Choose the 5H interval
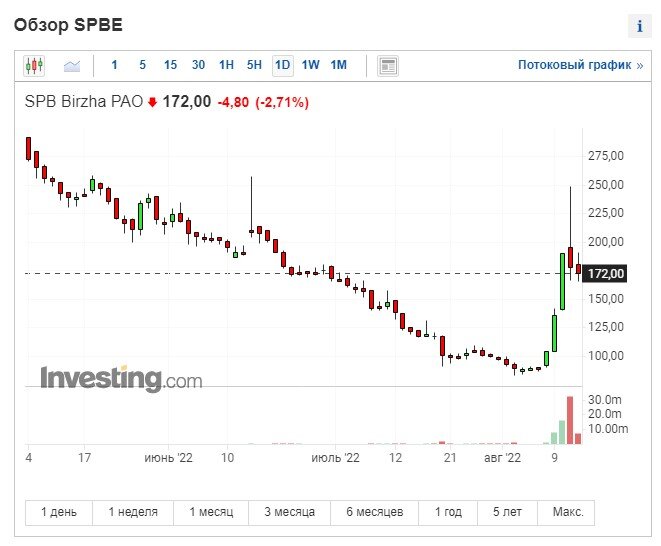The width and height of the screenshot is (661, 546). tap(254, 65)
